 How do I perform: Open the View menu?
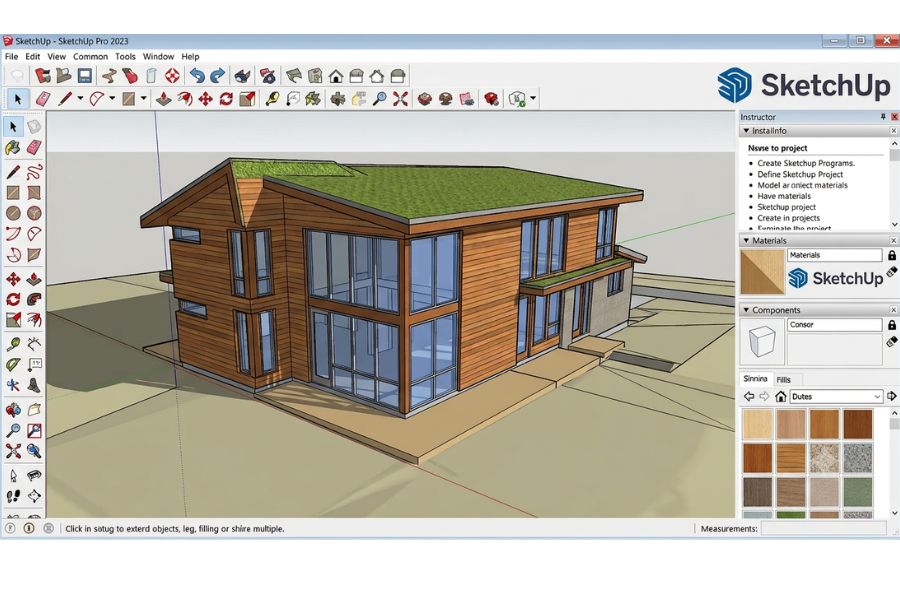pyautogui.click(x=56, y=56)
